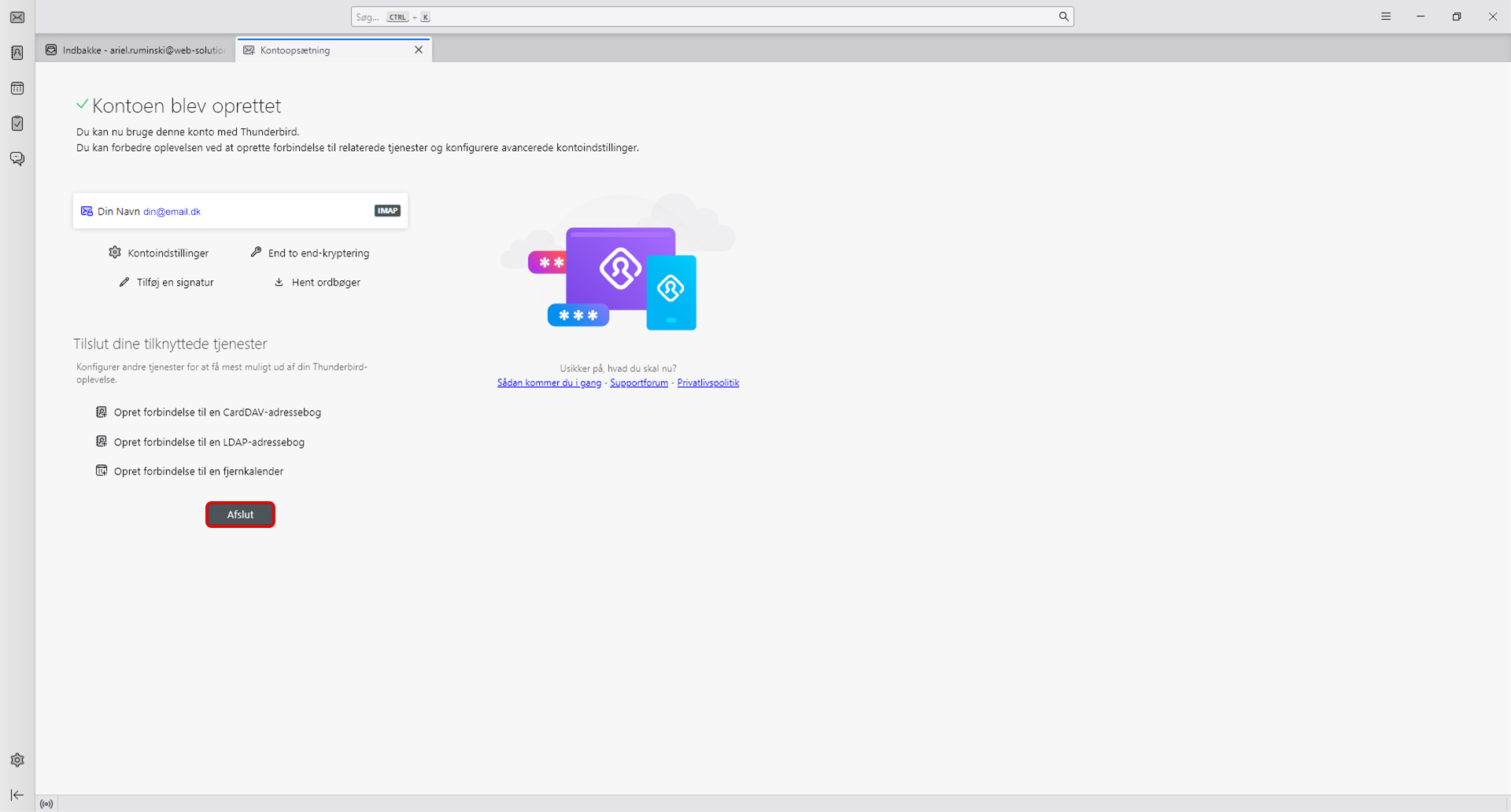Screen dimensions: 1511x812
Task: Switch to the Indbakke tab
Action: [135, 50]
